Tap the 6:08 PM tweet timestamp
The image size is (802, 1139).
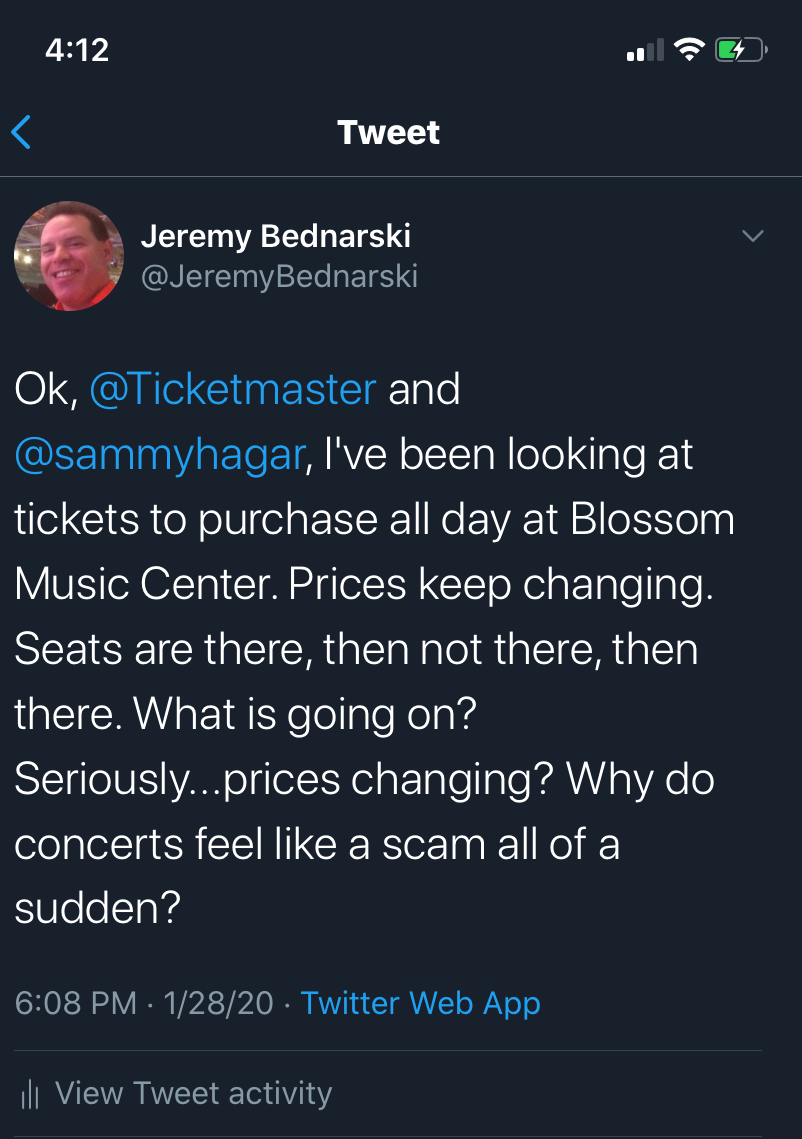point(76,1003)
